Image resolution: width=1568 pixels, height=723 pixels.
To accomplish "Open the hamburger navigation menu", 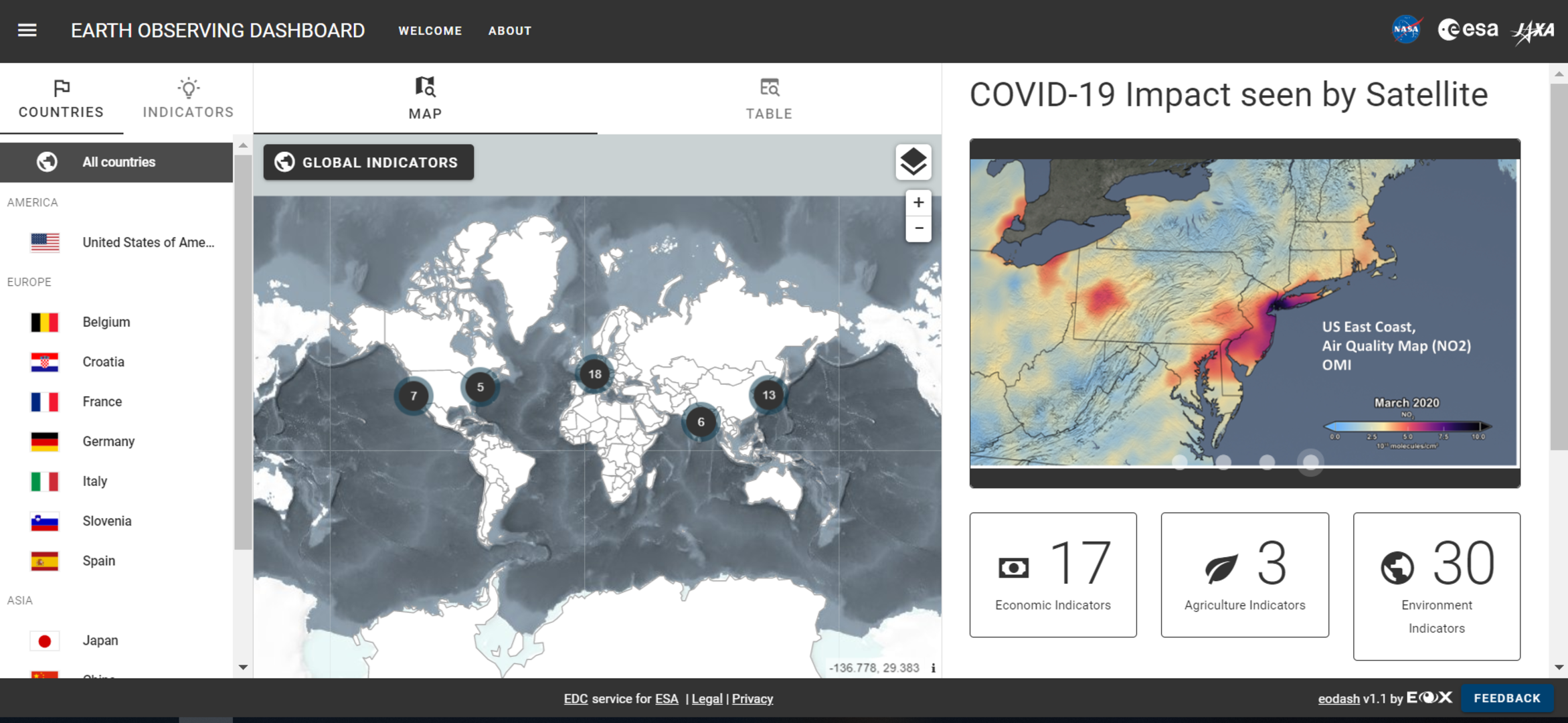I will [27, 30].
